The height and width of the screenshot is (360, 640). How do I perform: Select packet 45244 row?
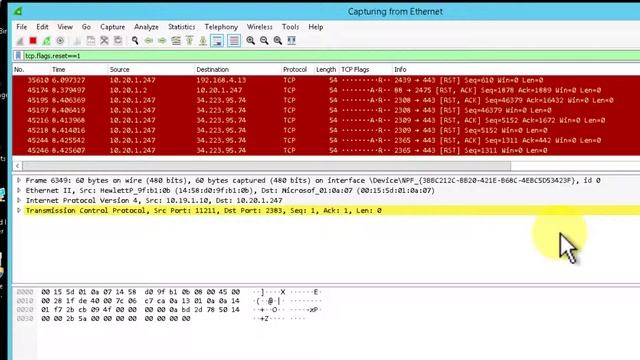point(326,140)
